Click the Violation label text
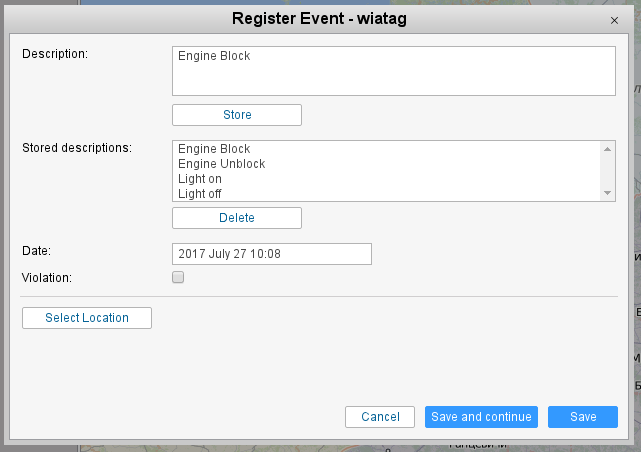This screenshot has height=452, width=641. [46, 278]
